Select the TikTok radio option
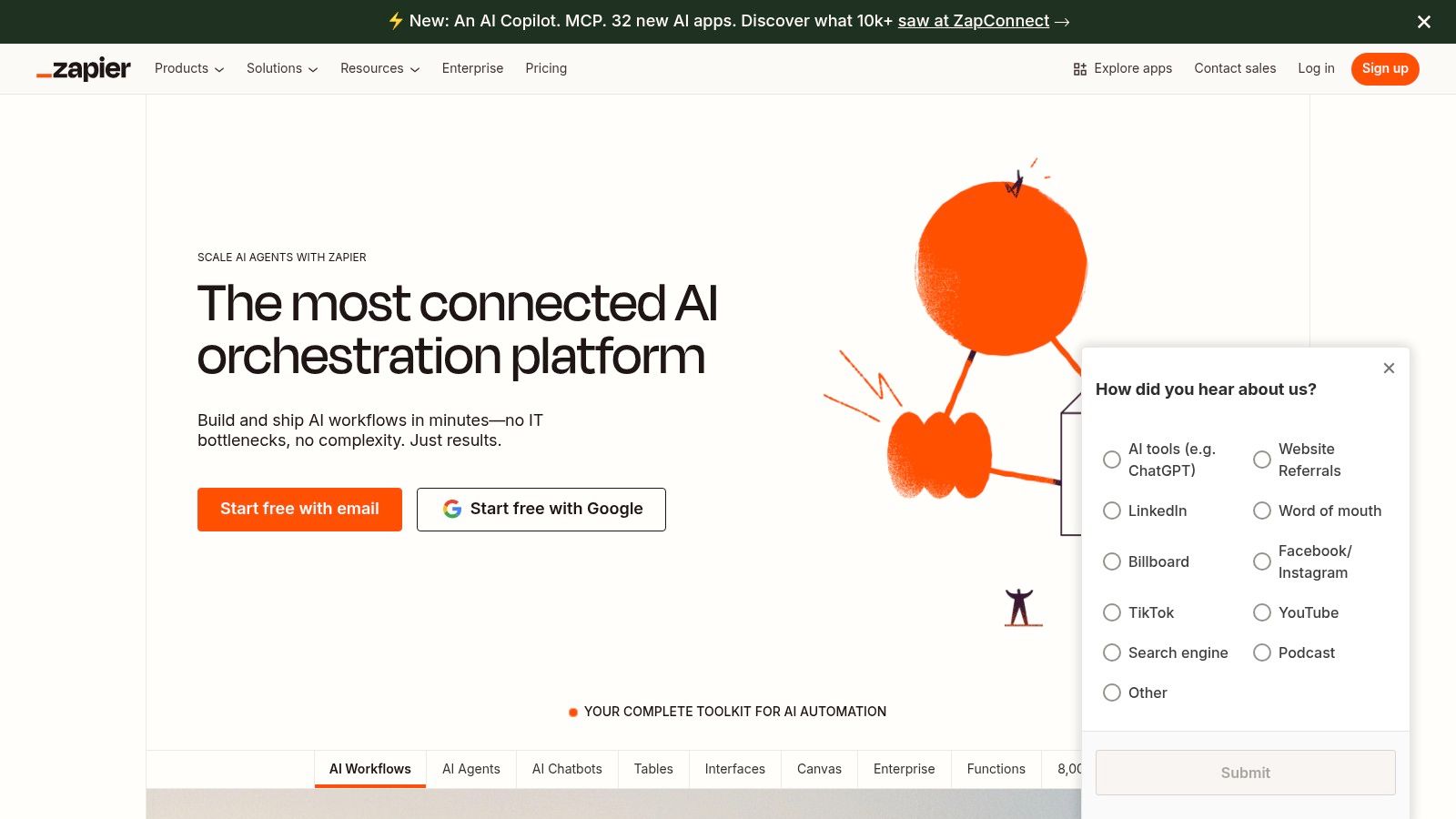 tap(1112, 612)
